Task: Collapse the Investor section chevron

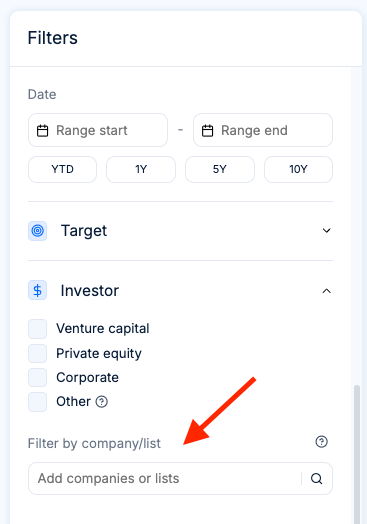Action: coord(327,291)
